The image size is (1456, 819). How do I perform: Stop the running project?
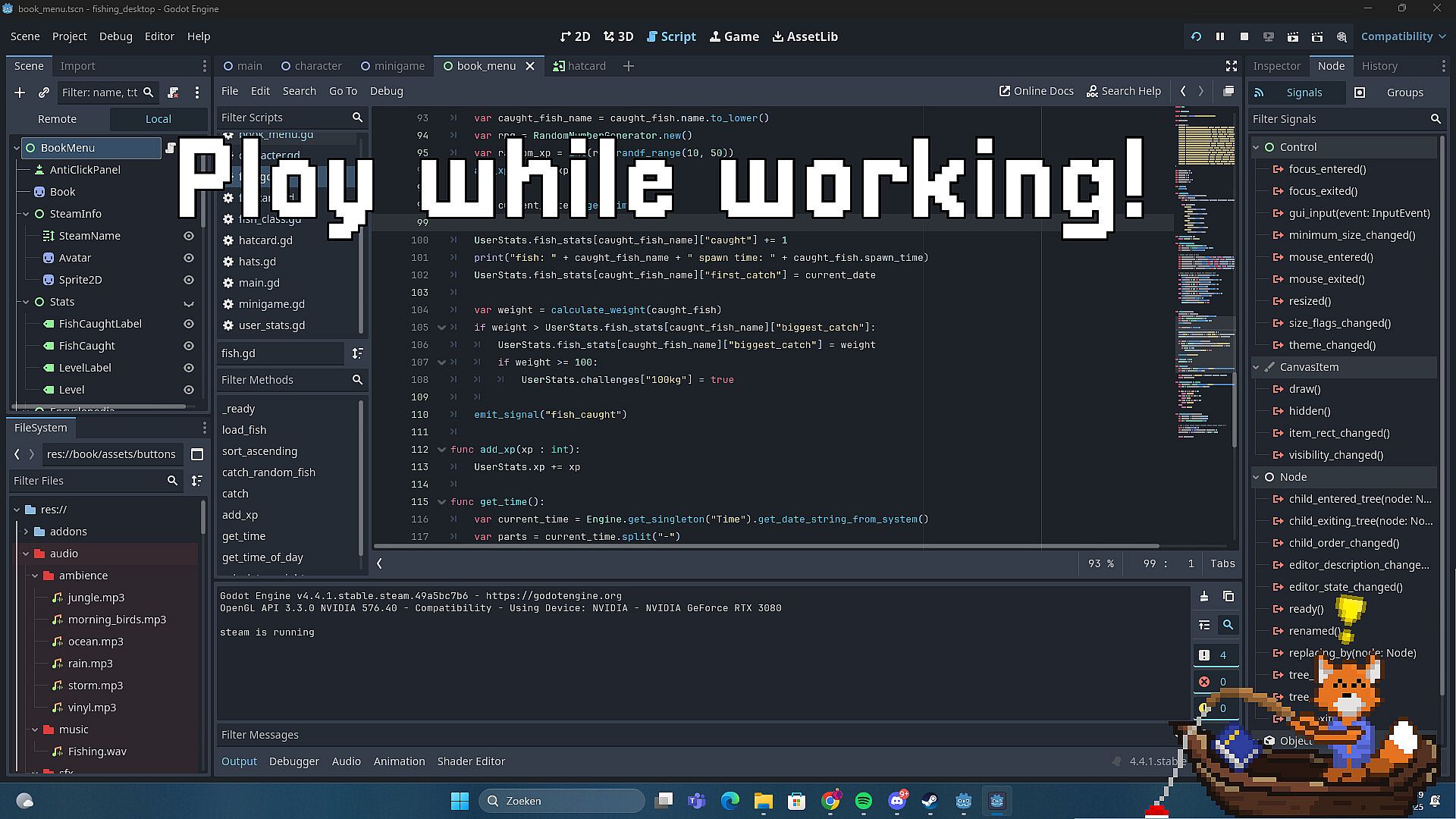[1244, 36]
